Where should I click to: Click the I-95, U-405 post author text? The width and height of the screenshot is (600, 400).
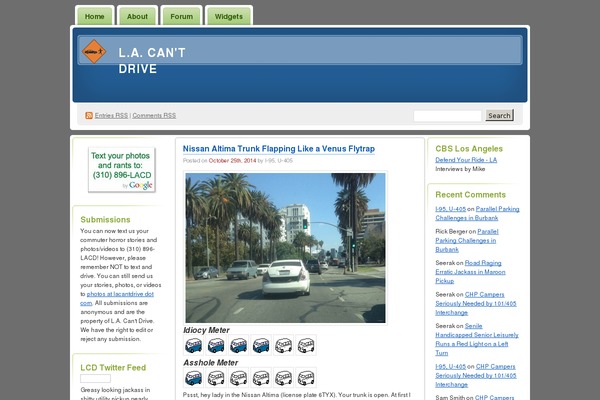click(279, 160)
